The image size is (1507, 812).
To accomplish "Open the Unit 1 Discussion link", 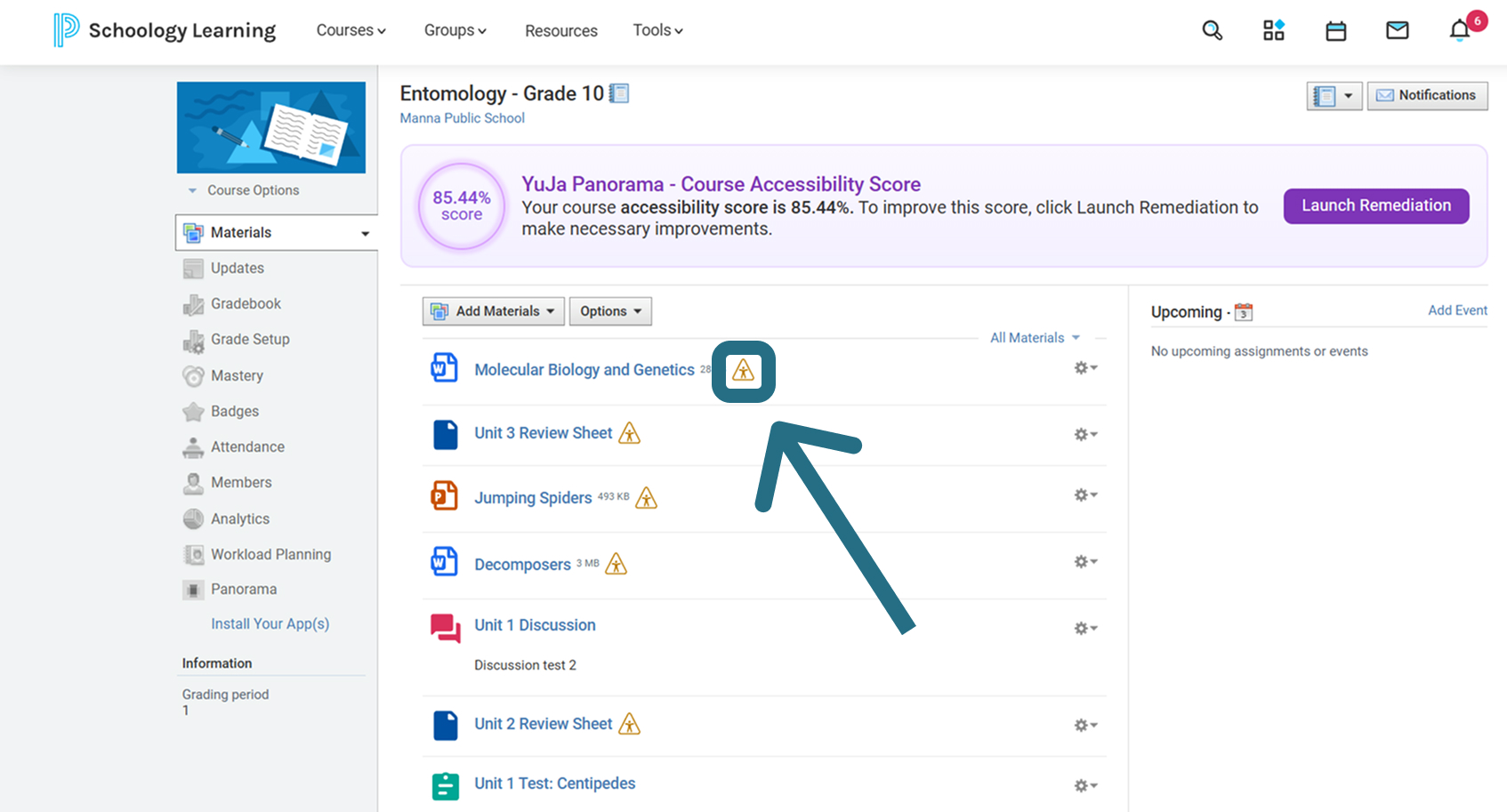I will [535, 625].
